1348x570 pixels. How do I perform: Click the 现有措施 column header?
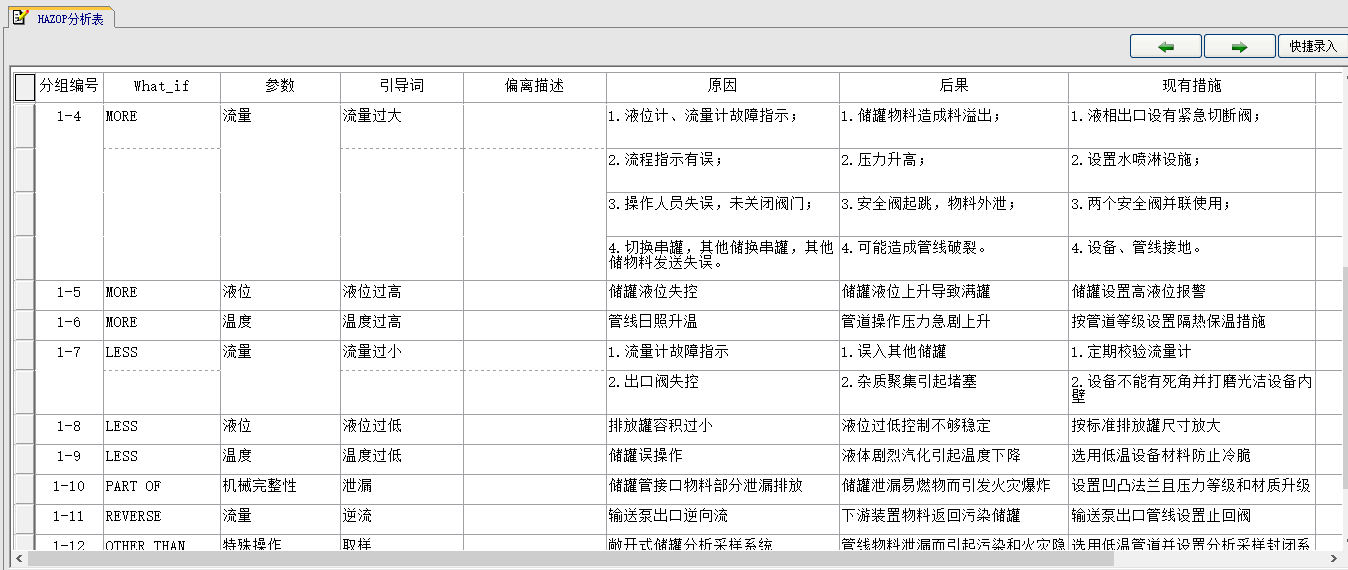1192,86
